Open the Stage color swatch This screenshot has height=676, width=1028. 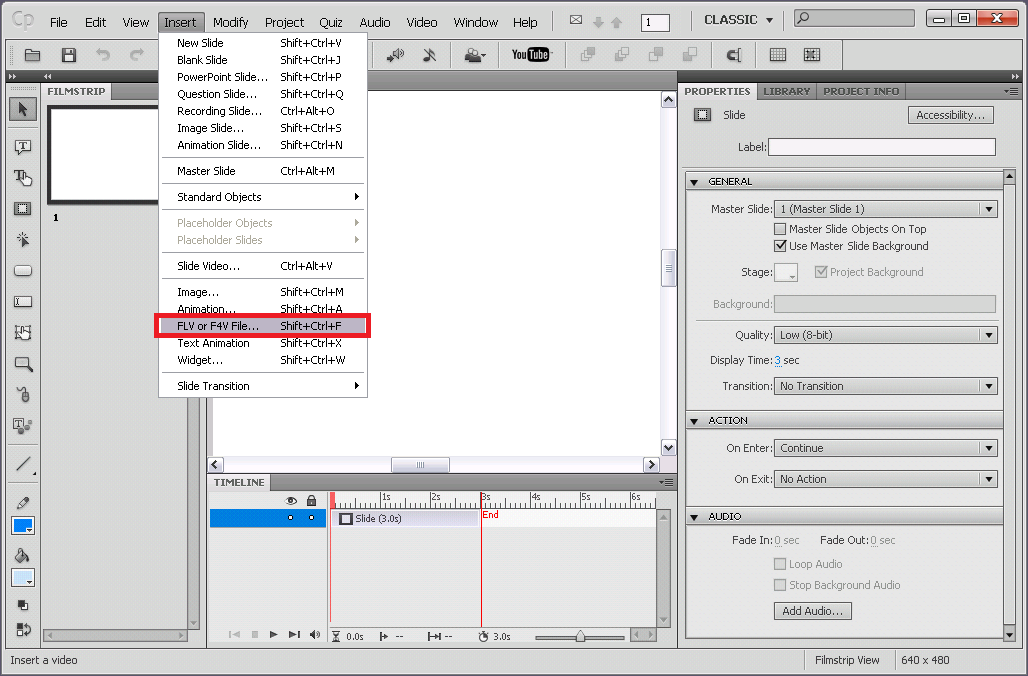pyautogui.click(x=785, y=272)
